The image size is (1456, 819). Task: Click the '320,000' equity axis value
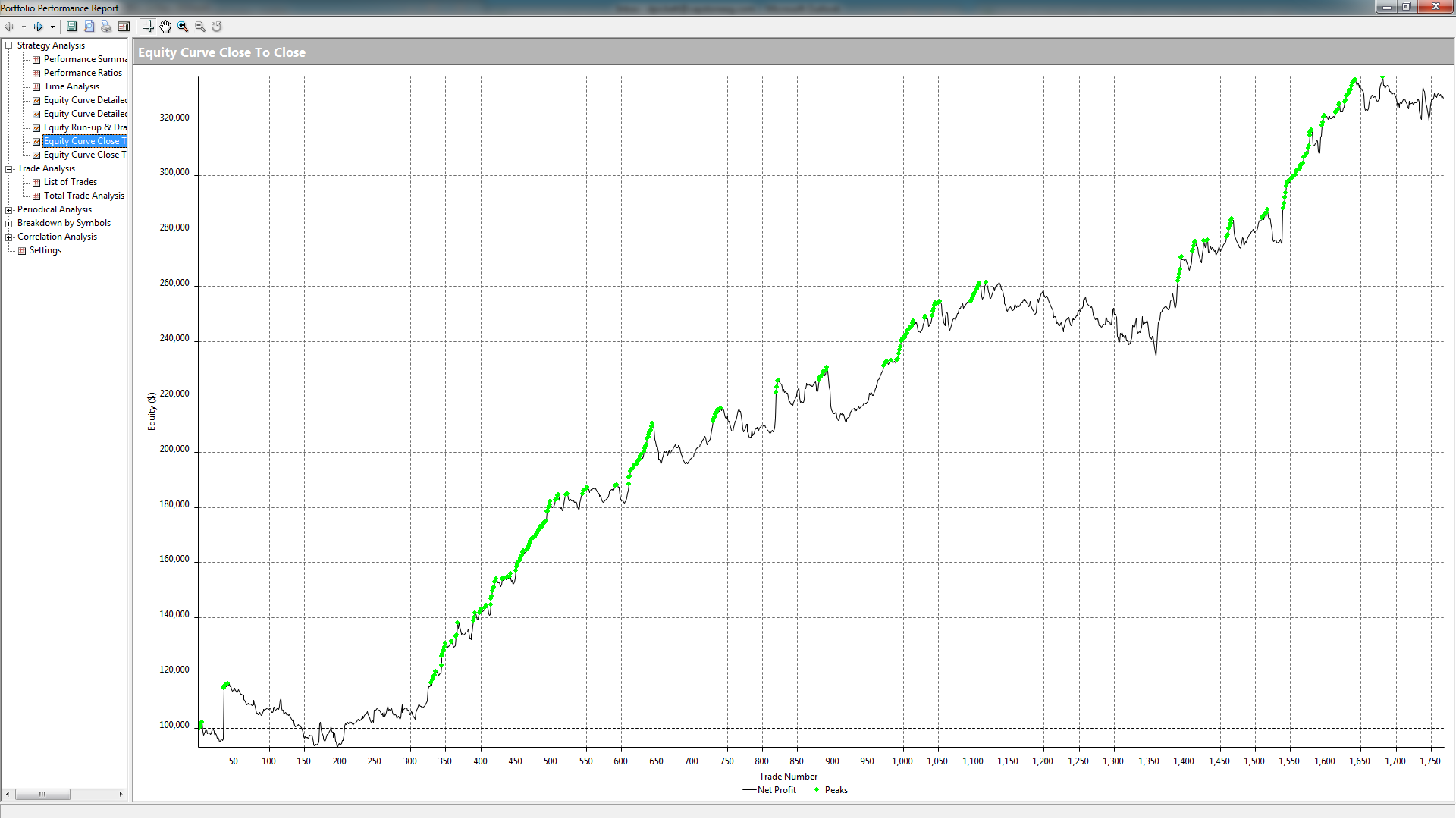pos(174,118)
